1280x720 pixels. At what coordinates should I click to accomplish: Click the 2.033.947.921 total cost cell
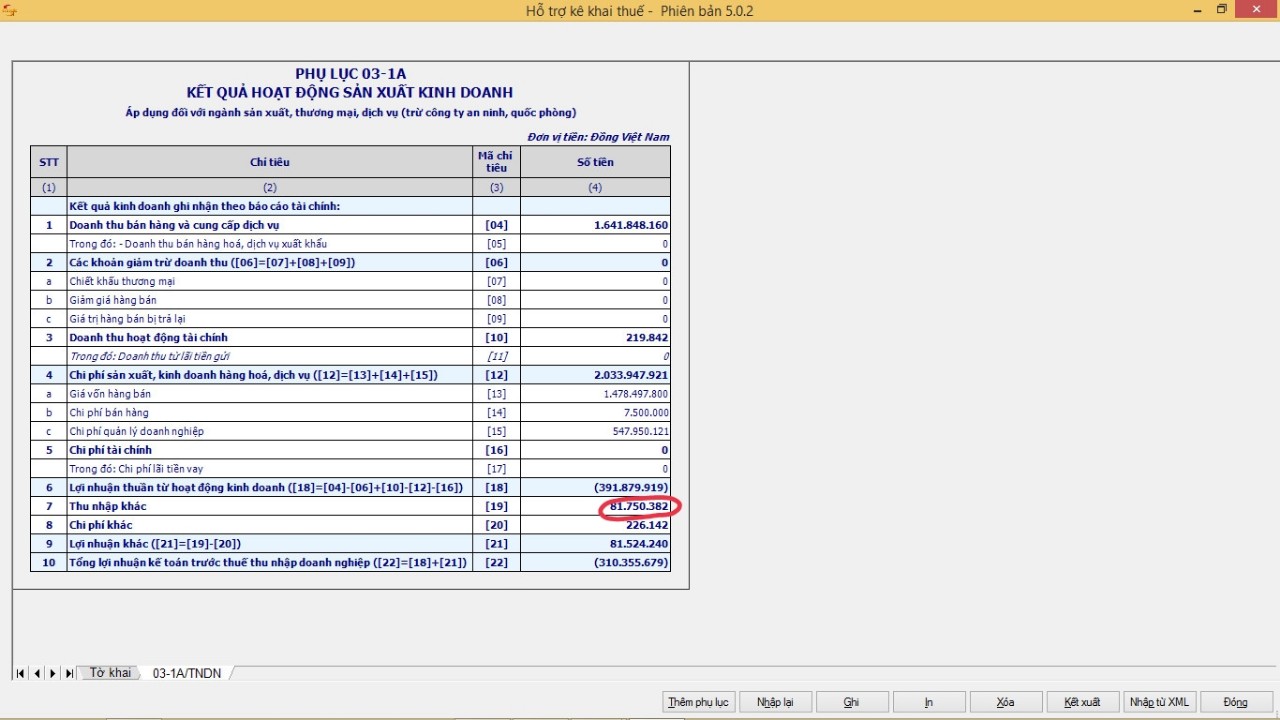click(x=595, y=375)
